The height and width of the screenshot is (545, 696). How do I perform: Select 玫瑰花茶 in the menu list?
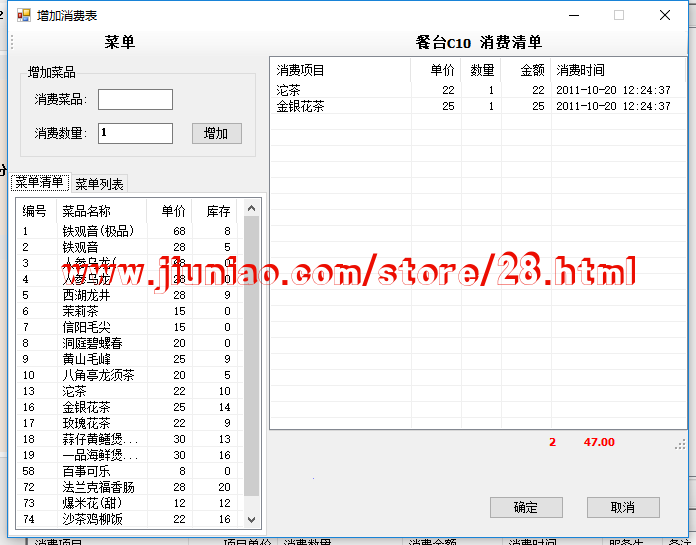(x=130, y=423)
